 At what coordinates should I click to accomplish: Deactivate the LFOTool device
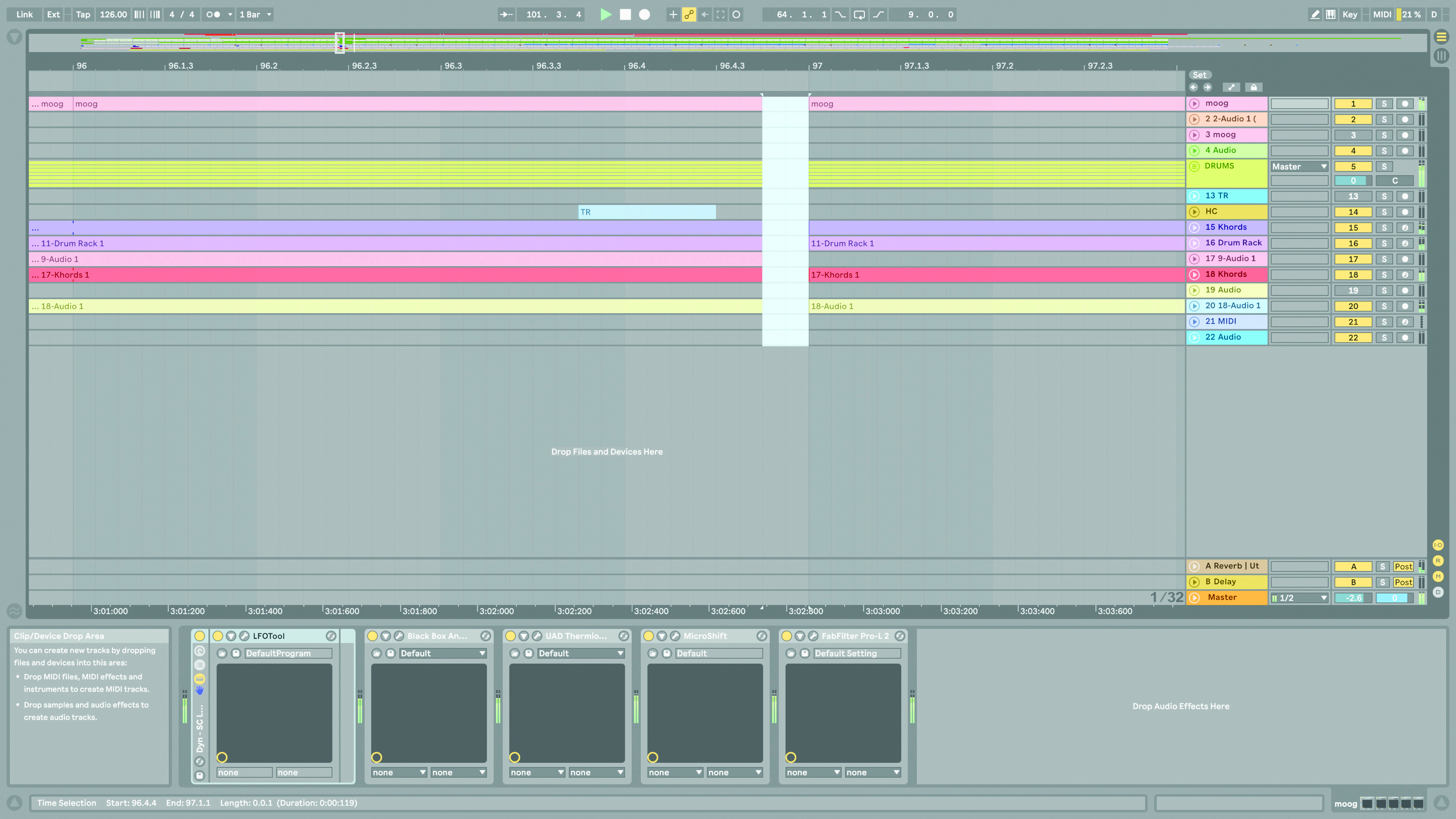pyautogui.click(x=218, y=636)
